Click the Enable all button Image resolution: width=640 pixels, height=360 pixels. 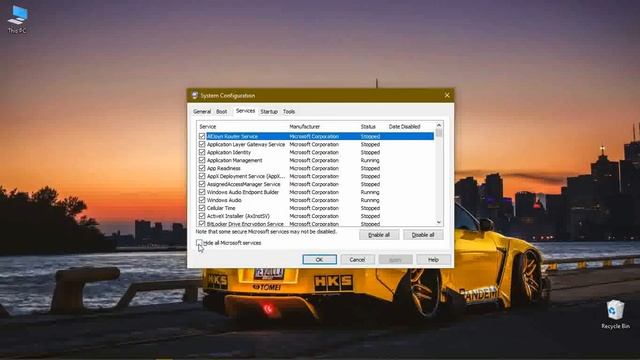(379, 235)
